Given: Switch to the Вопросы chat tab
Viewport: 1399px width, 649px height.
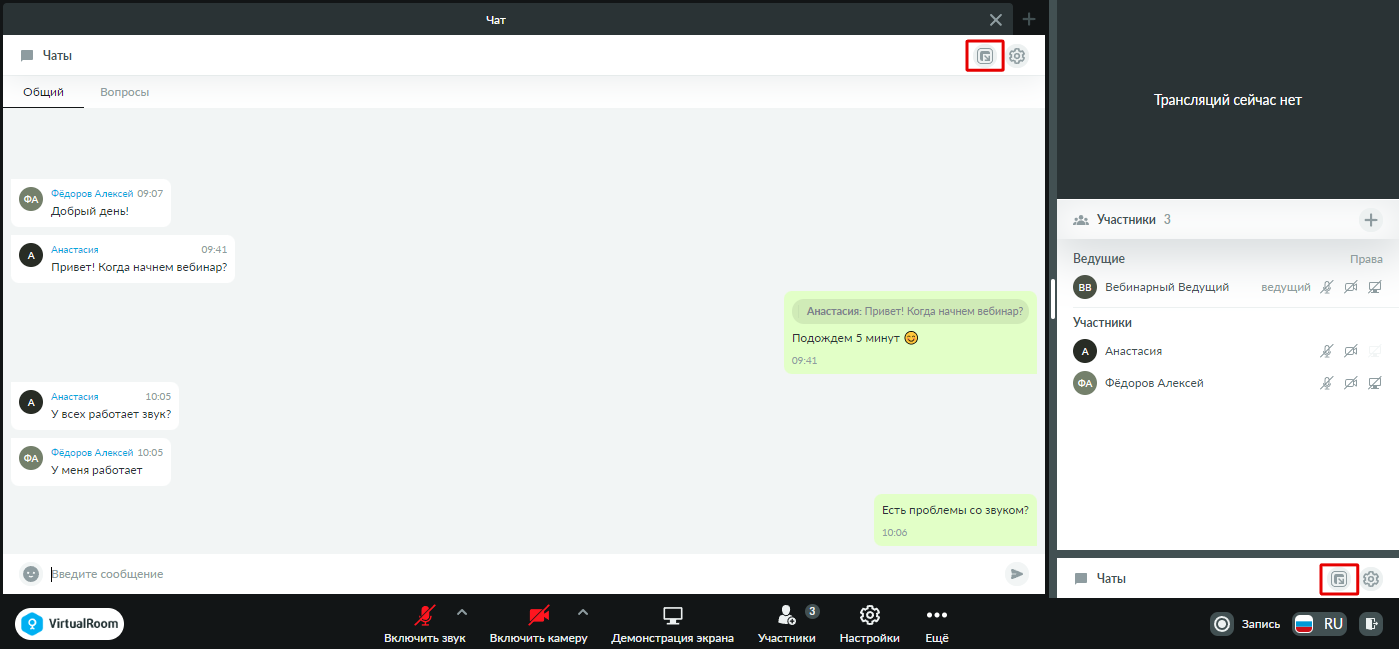Looking at the screenshot, I should [x=125, y=92].
